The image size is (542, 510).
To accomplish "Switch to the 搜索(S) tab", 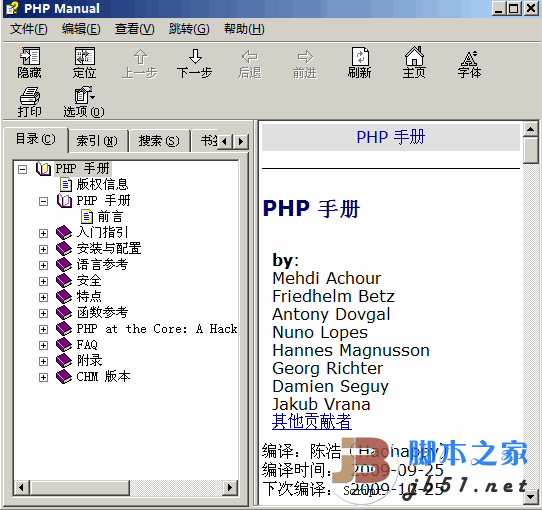I will point(159,141).
